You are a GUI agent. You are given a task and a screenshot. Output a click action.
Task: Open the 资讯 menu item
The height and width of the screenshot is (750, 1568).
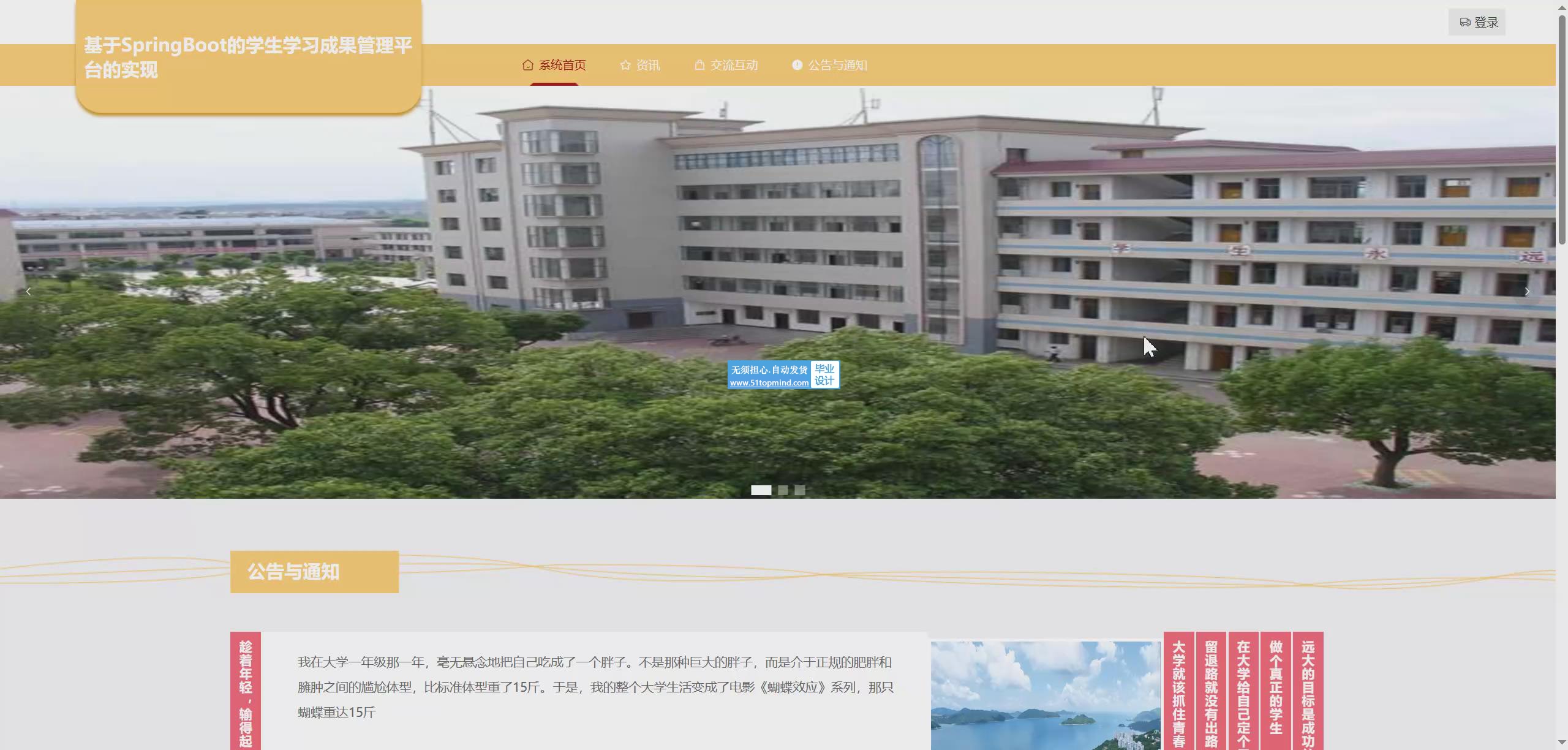647,65
